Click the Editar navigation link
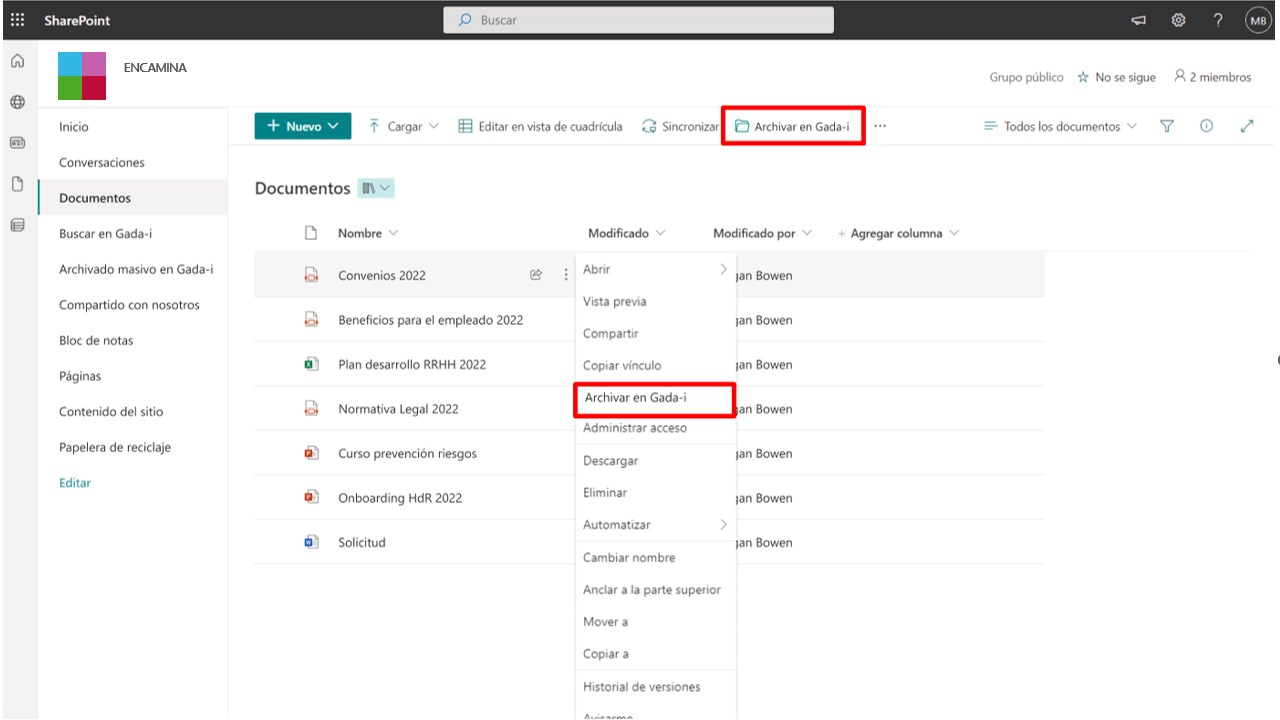The image size is (1280, 720). [x=75, y=483]
